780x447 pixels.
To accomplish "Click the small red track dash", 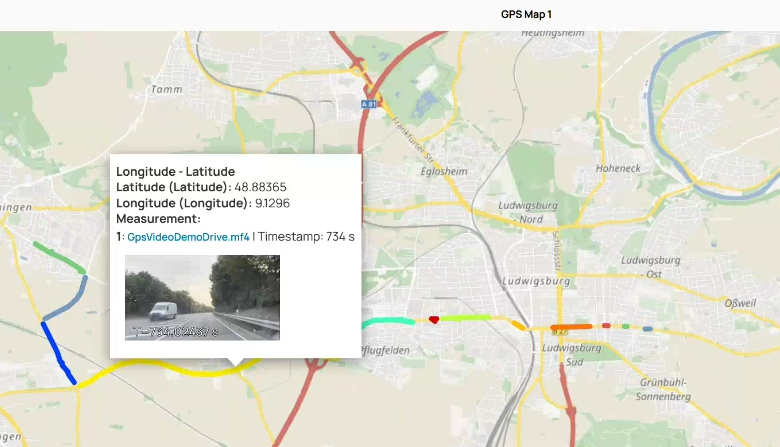I will [x=606, y=326].
